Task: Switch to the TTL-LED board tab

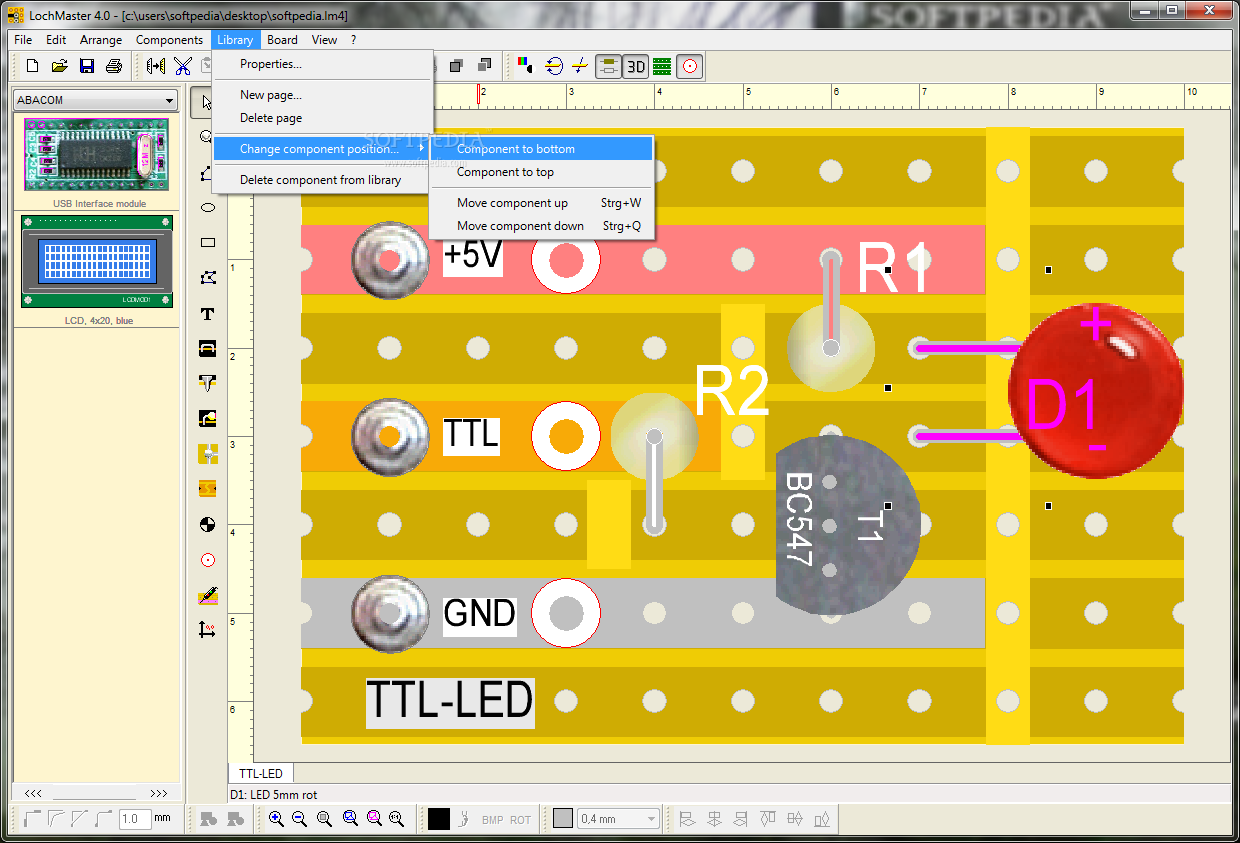Action: [x=260, y=773]
